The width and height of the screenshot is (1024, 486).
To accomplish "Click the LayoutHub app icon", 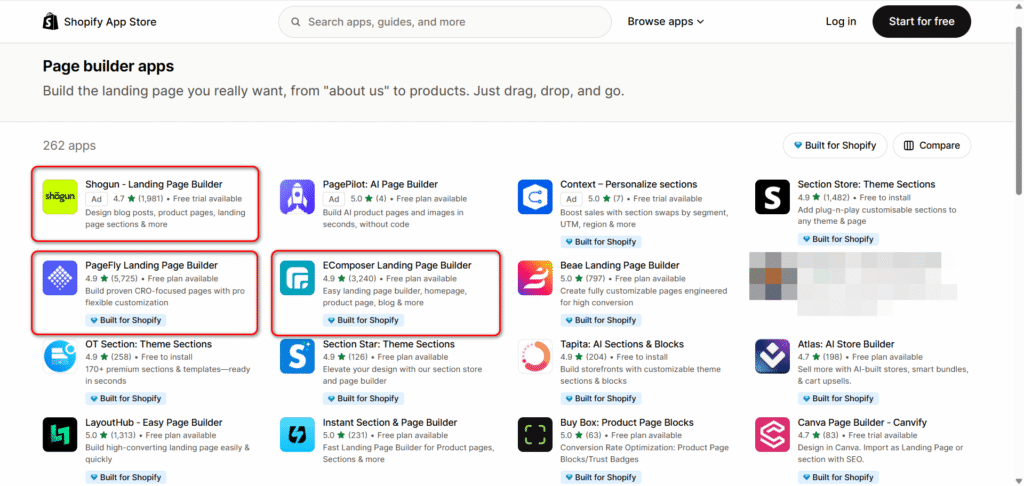I will point(60,435).
